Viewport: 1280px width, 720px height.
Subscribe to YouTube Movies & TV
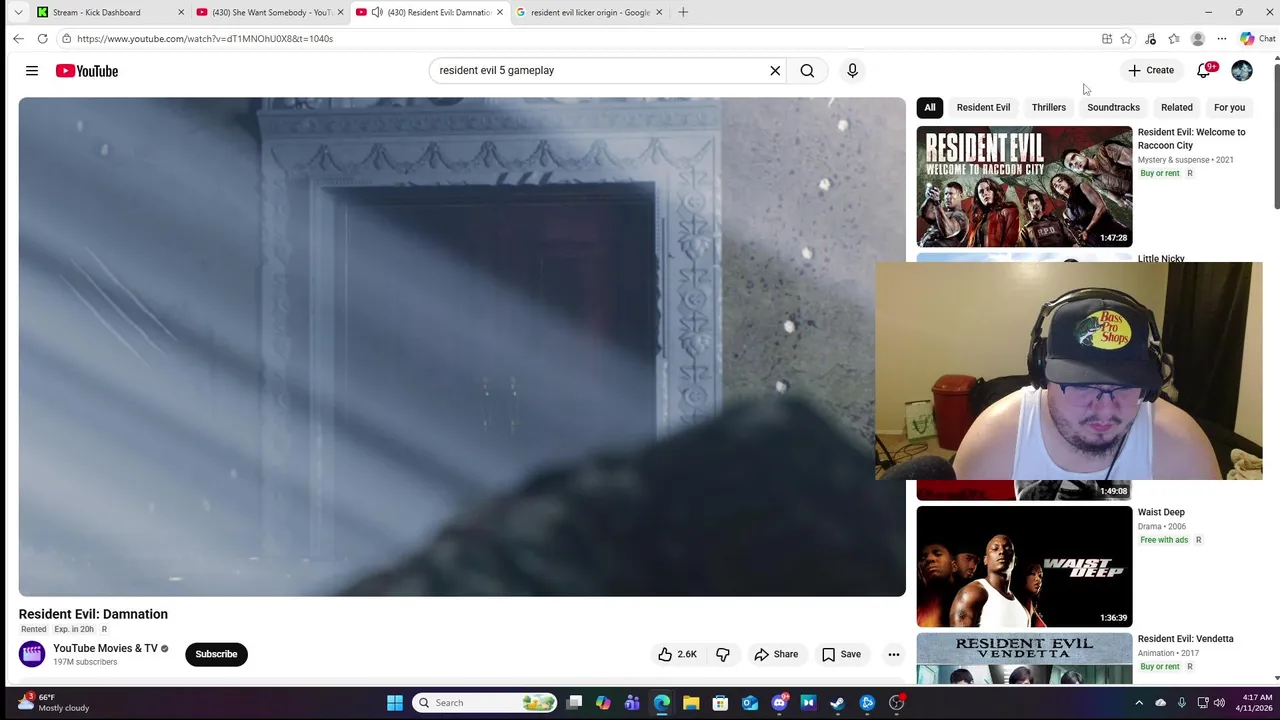[216, 654]
